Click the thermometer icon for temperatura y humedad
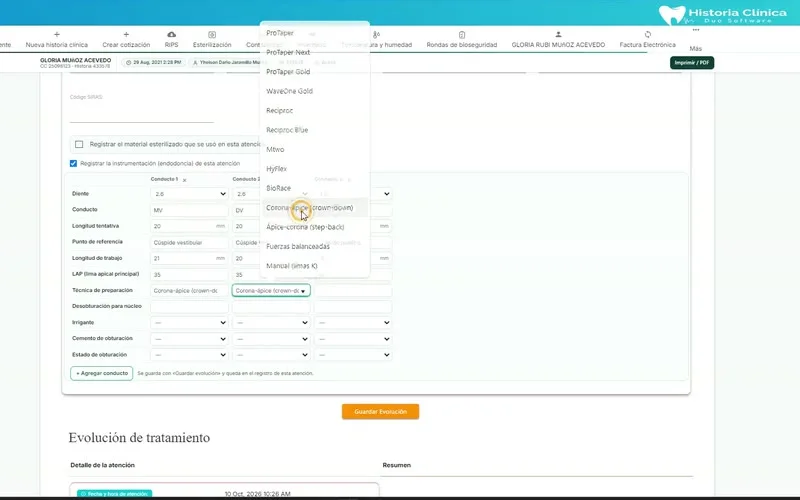 pyautogui.click(x=377, y=35)
